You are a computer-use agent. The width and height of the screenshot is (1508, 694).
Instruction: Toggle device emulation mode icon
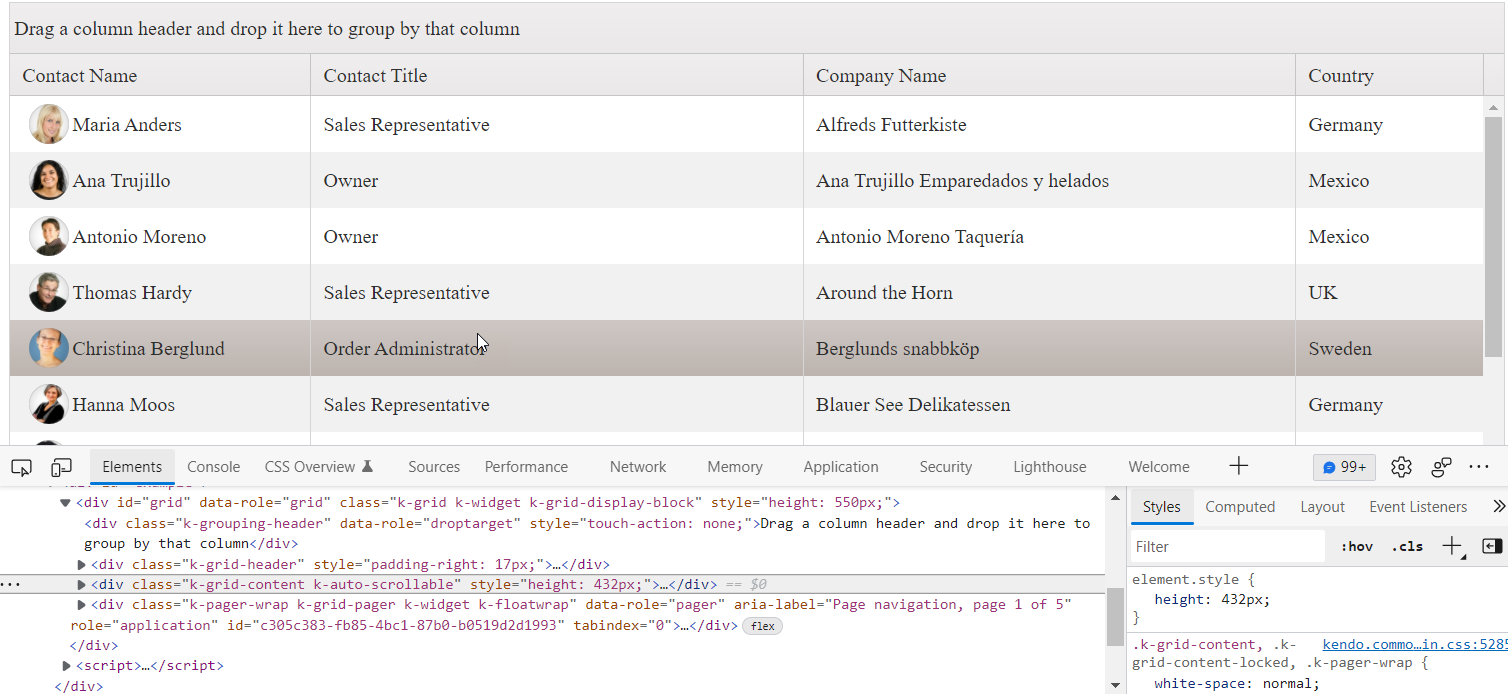62,467
